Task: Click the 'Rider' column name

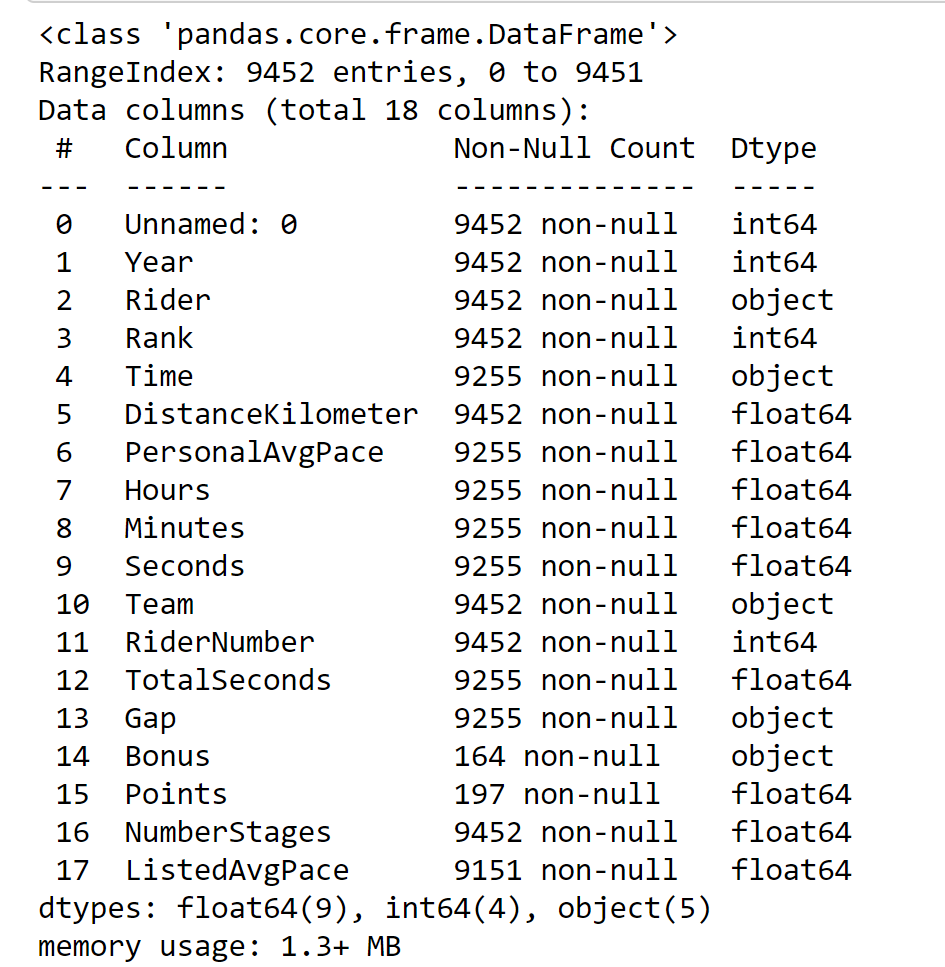Action: (x=168, y=300)
